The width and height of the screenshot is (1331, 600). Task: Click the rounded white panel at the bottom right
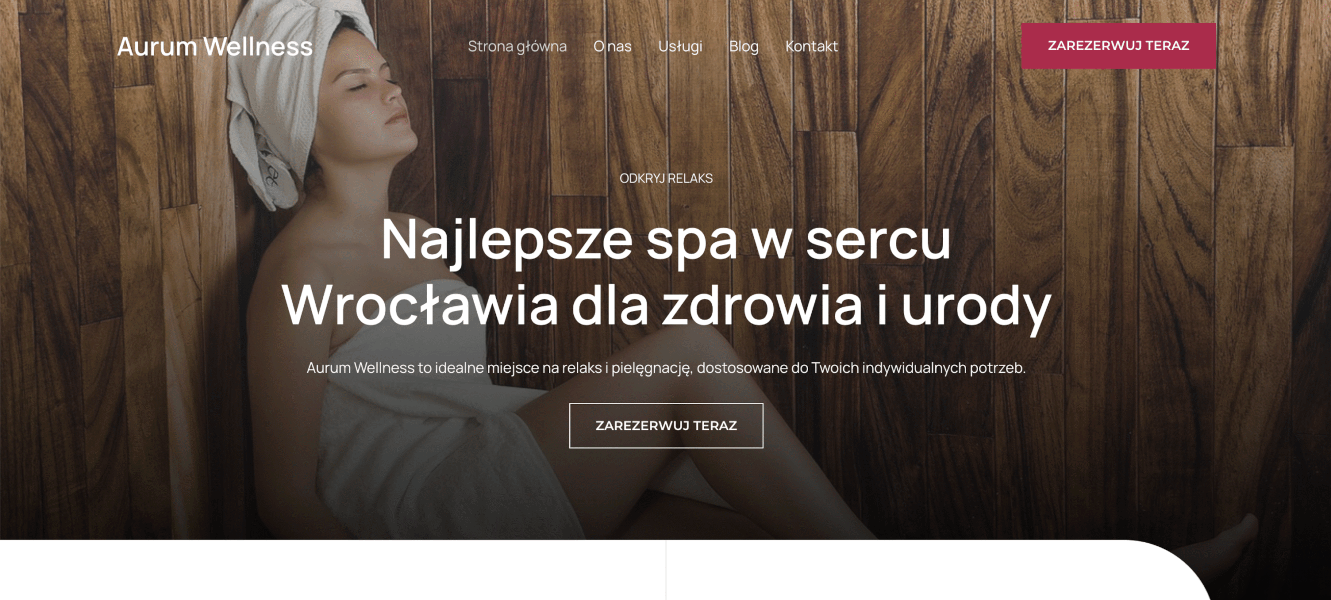coord(935,572)
